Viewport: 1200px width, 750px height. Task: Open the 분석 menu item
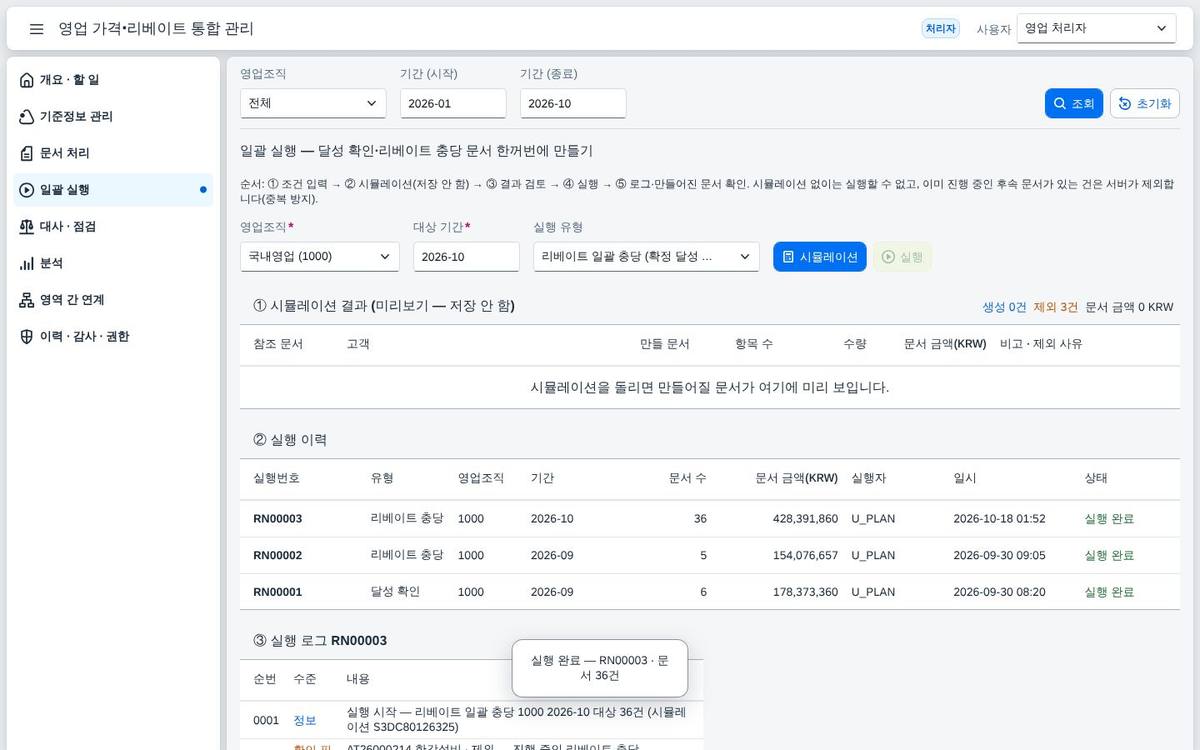point(113,263)
